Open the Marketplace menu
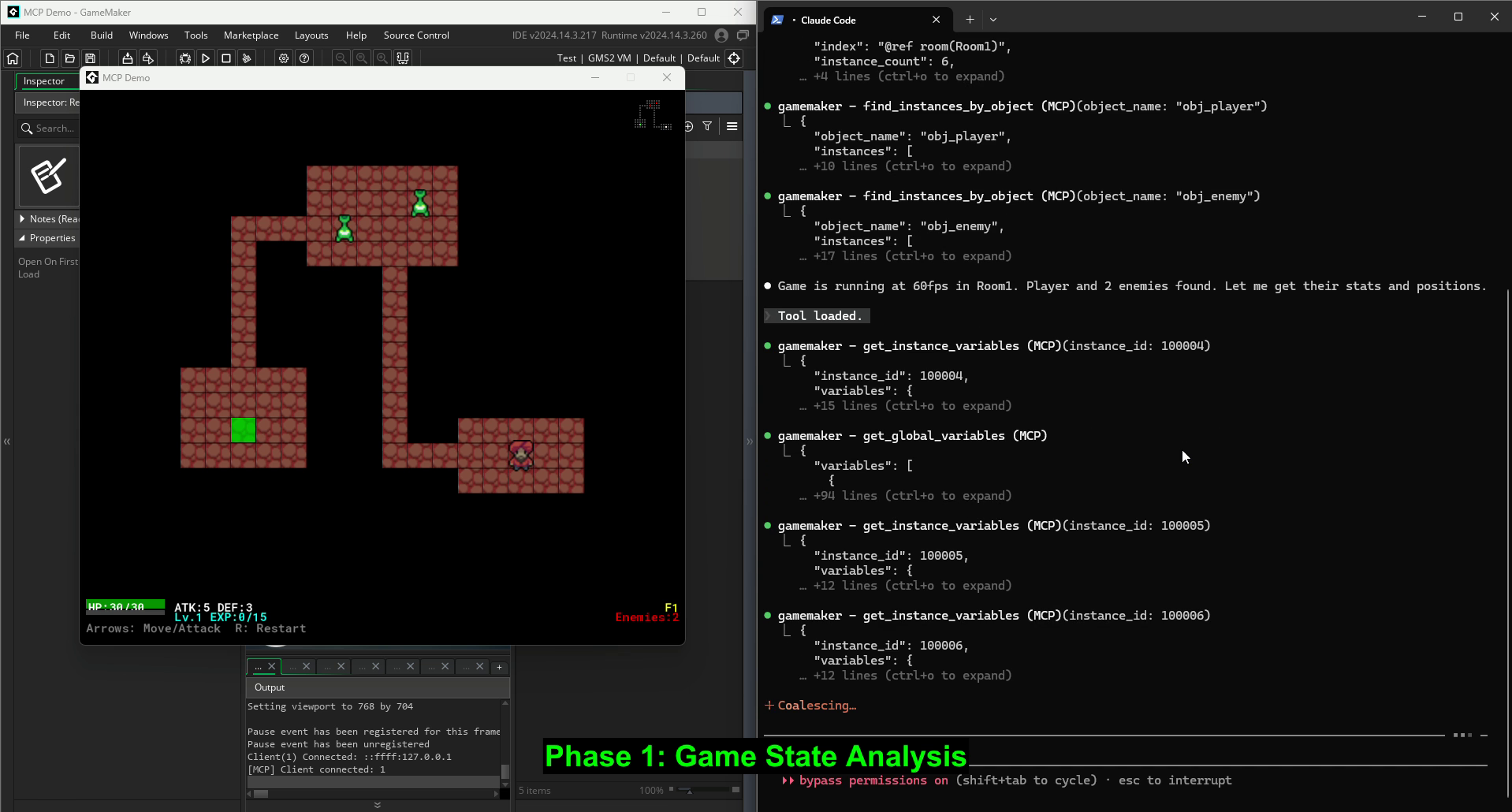 point(251,35)
